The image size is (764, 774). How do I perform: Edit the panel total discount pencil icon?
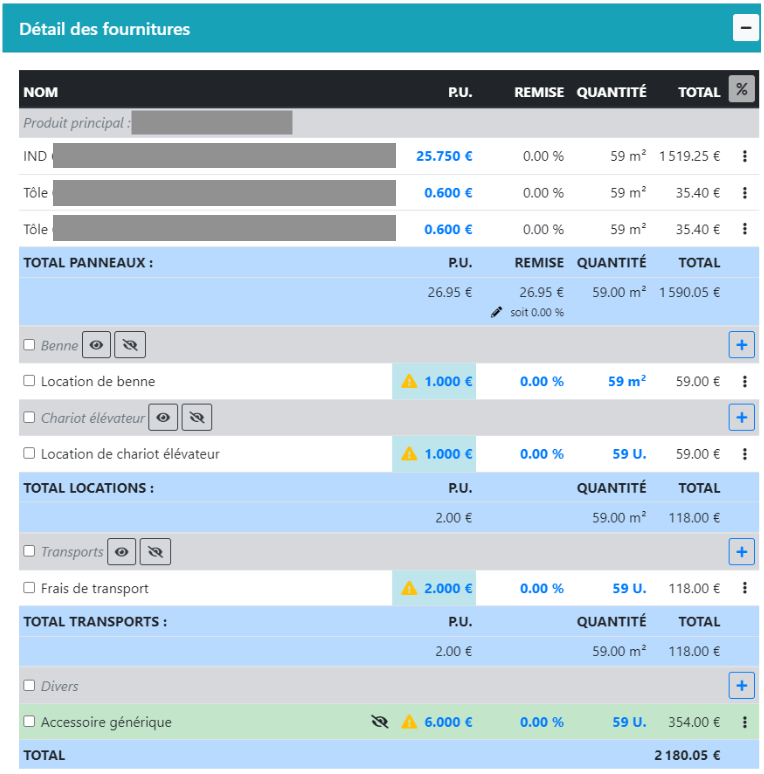click(x=497, y=312)
